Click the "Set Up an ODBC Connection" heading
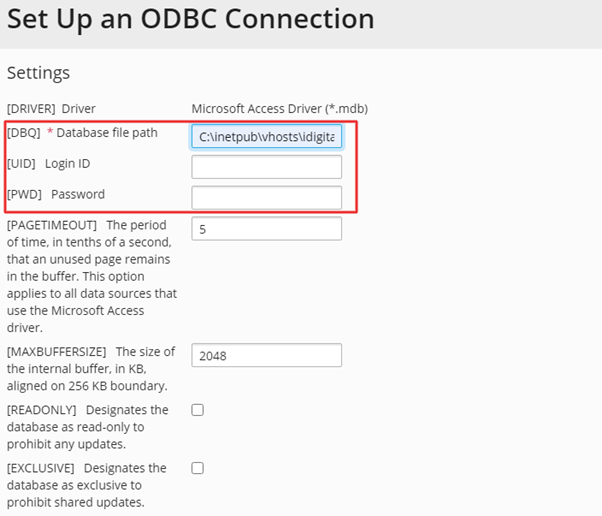Image resolution: width=602 pixels, height=516 pixels. 191,19
